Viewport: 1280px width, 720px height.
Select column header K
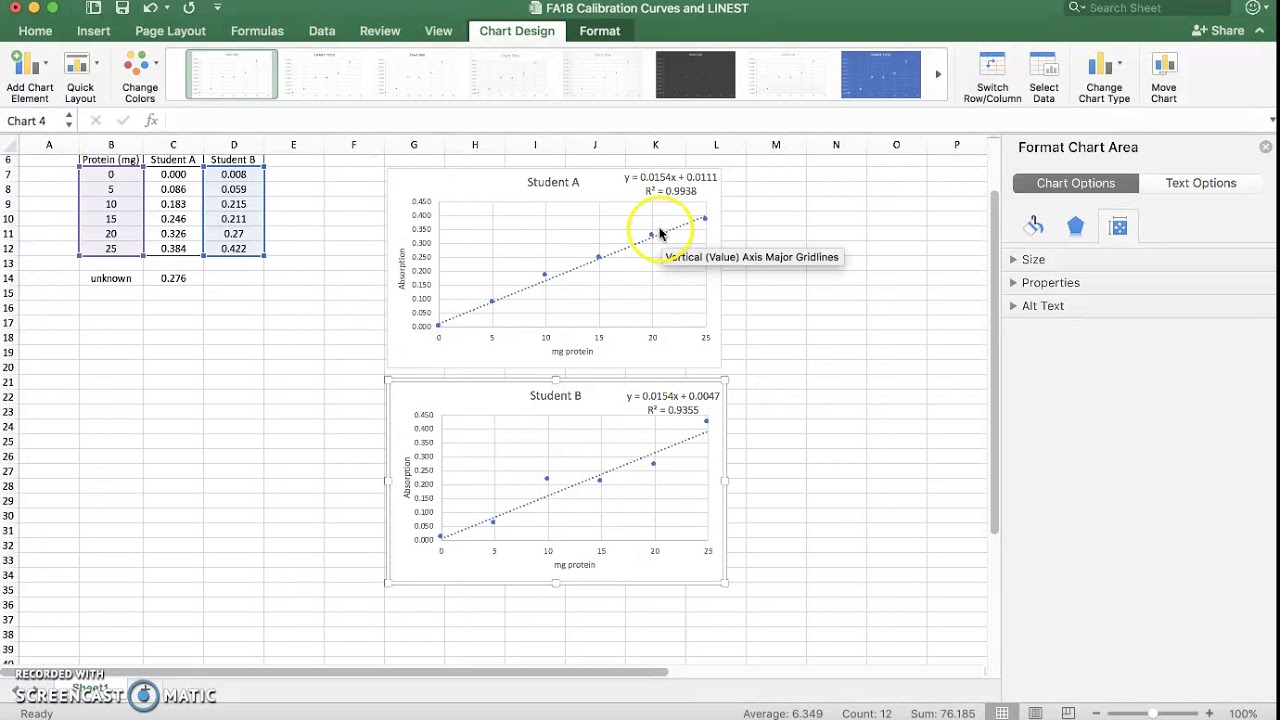(655, 145)
